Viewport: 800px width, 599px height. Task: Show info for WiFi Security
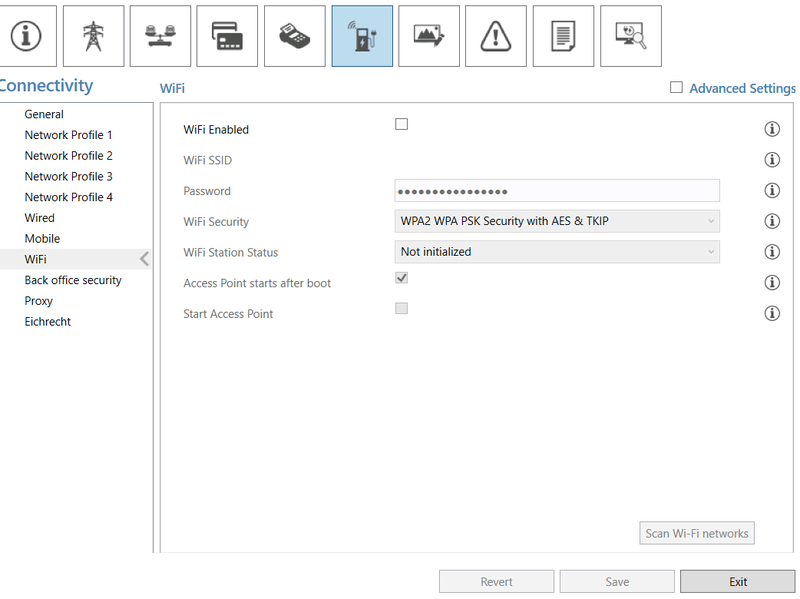772,221
